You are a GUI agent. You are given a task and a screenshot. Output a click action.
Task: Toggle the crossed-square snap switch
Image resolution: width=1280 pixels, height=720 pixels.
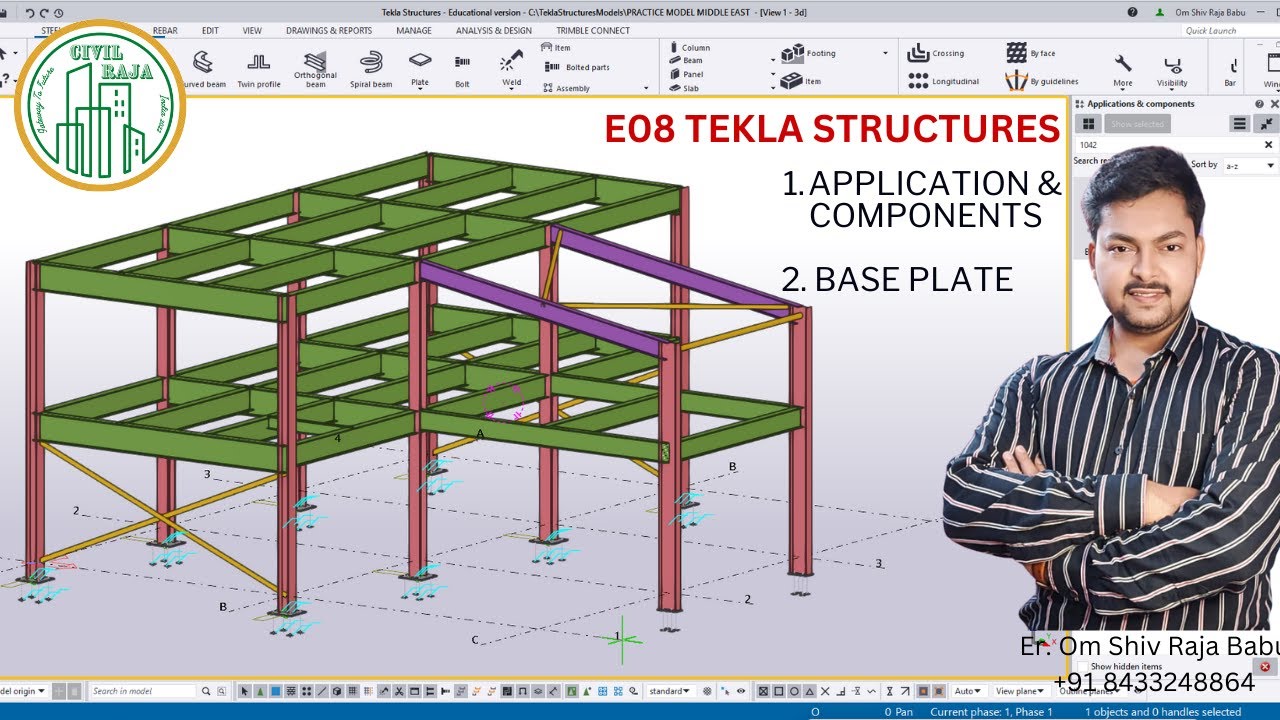tap(764, 691)
